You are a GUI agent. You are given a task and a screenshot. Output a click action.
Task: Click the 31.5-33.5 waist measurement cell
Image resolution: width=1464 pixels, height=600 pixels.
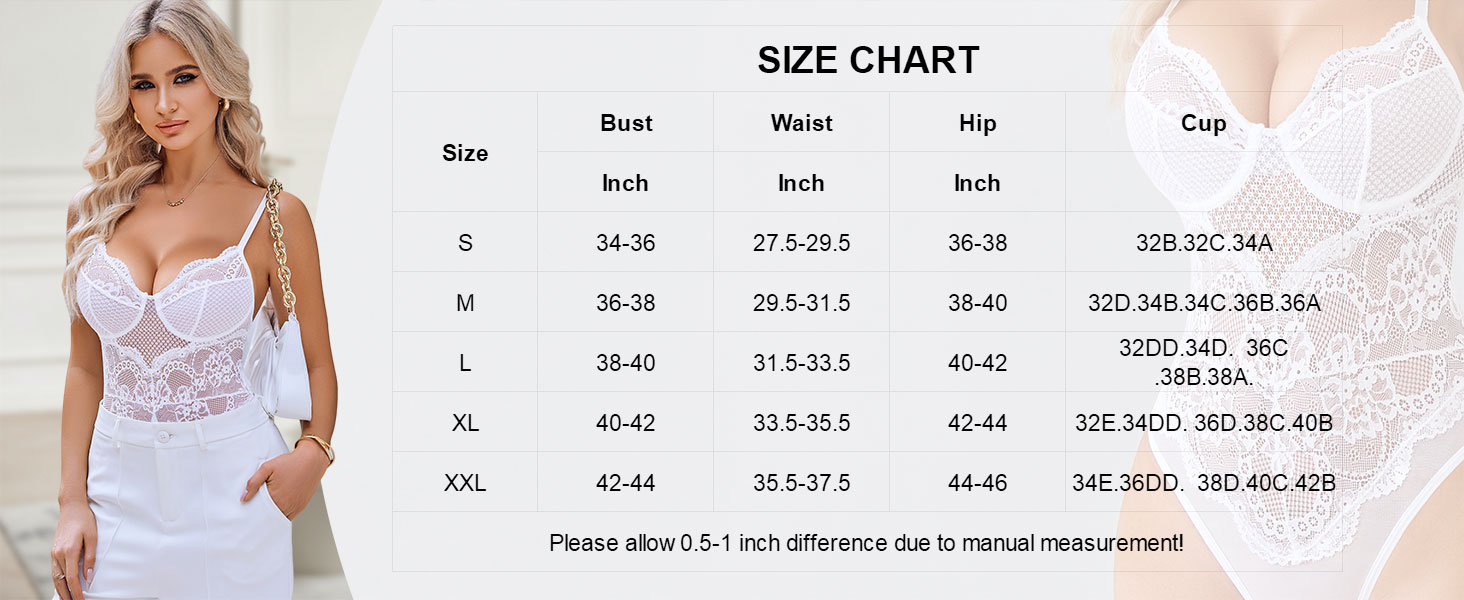point(801,363)
